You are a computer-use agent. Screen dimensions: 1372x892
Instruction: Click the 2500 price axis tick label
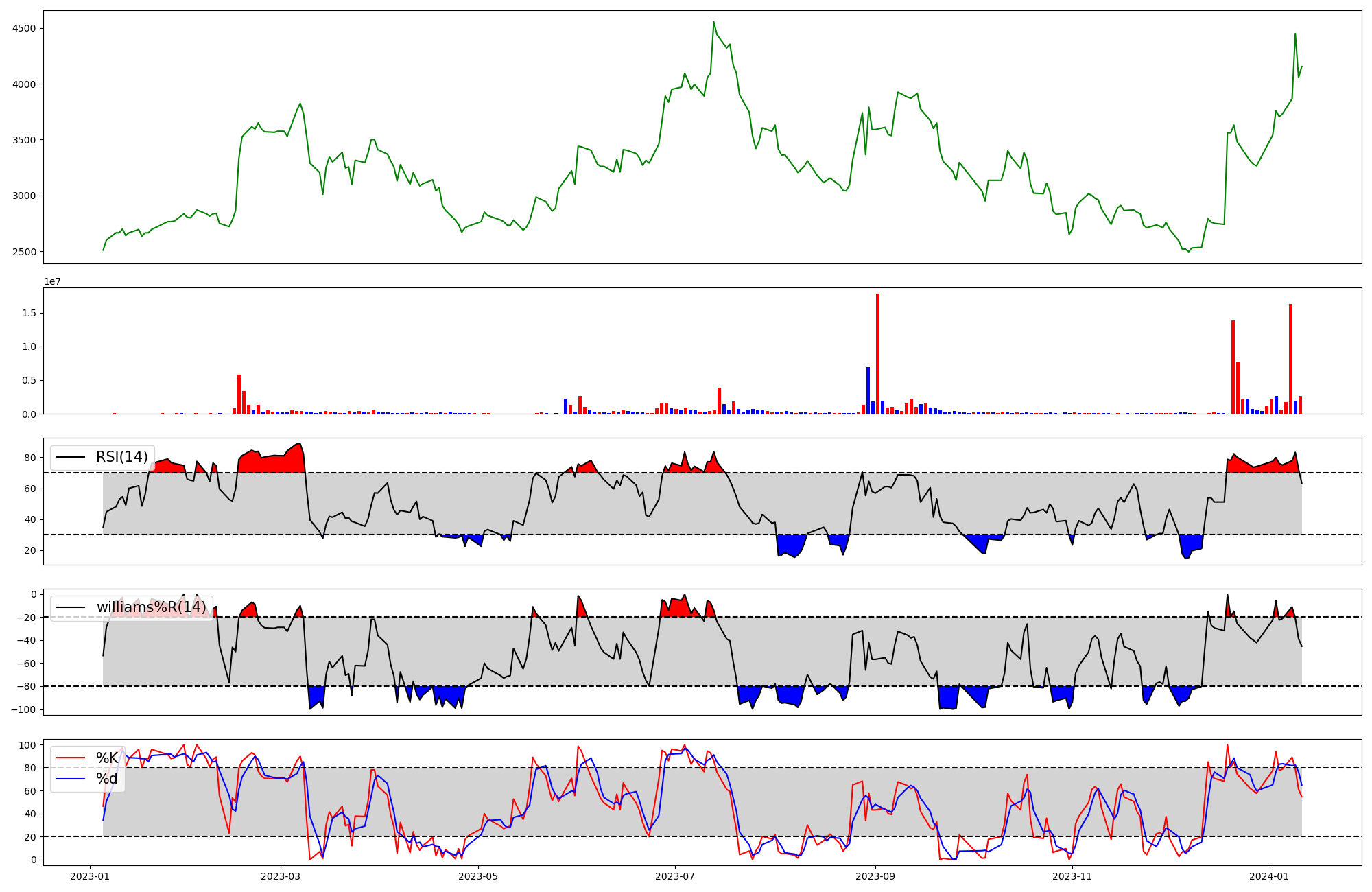click(x=25, y=252)
